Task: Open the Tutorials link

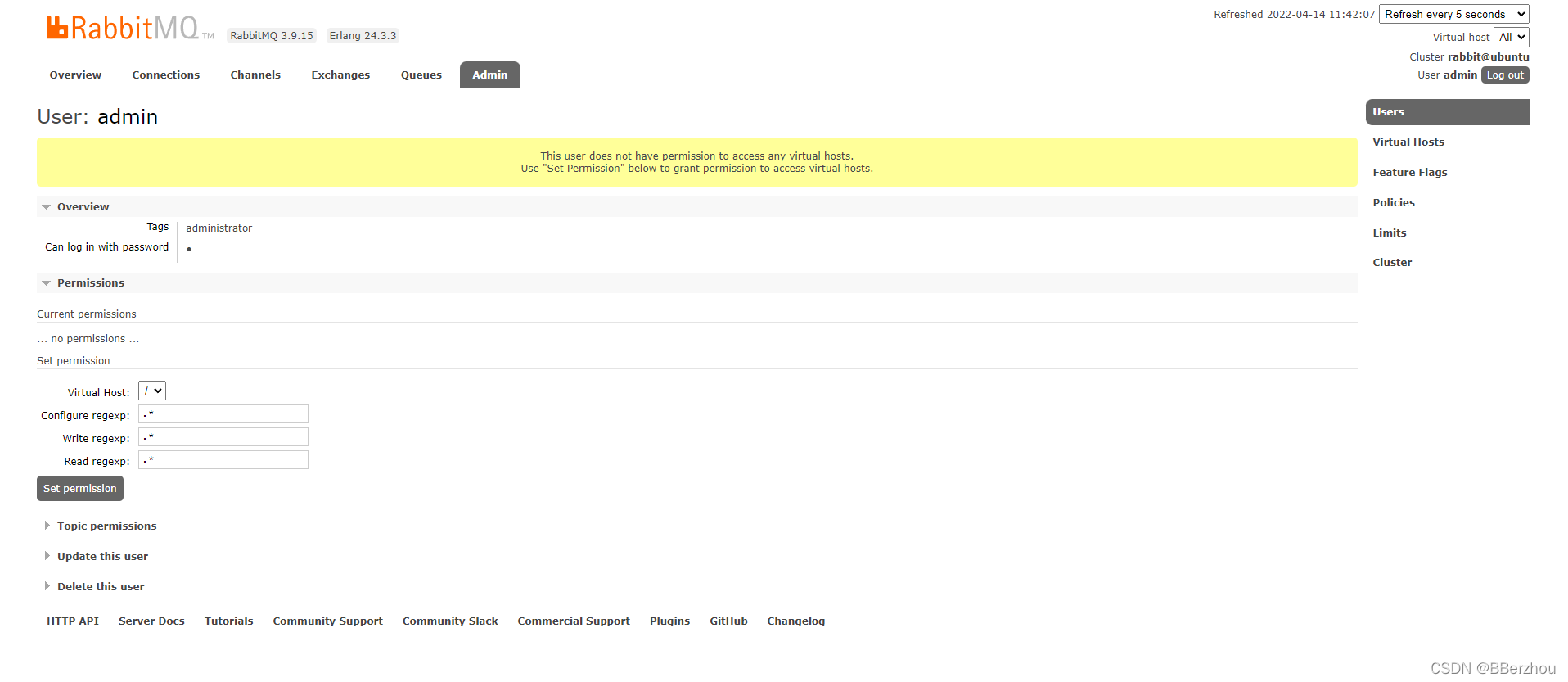Action: coord(229,621)
